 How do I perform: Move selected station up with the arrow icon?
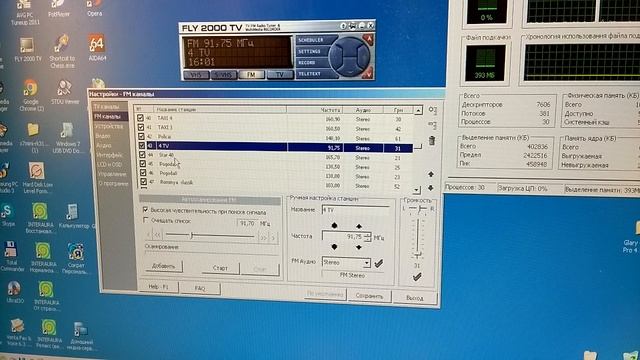coord(431,174)
